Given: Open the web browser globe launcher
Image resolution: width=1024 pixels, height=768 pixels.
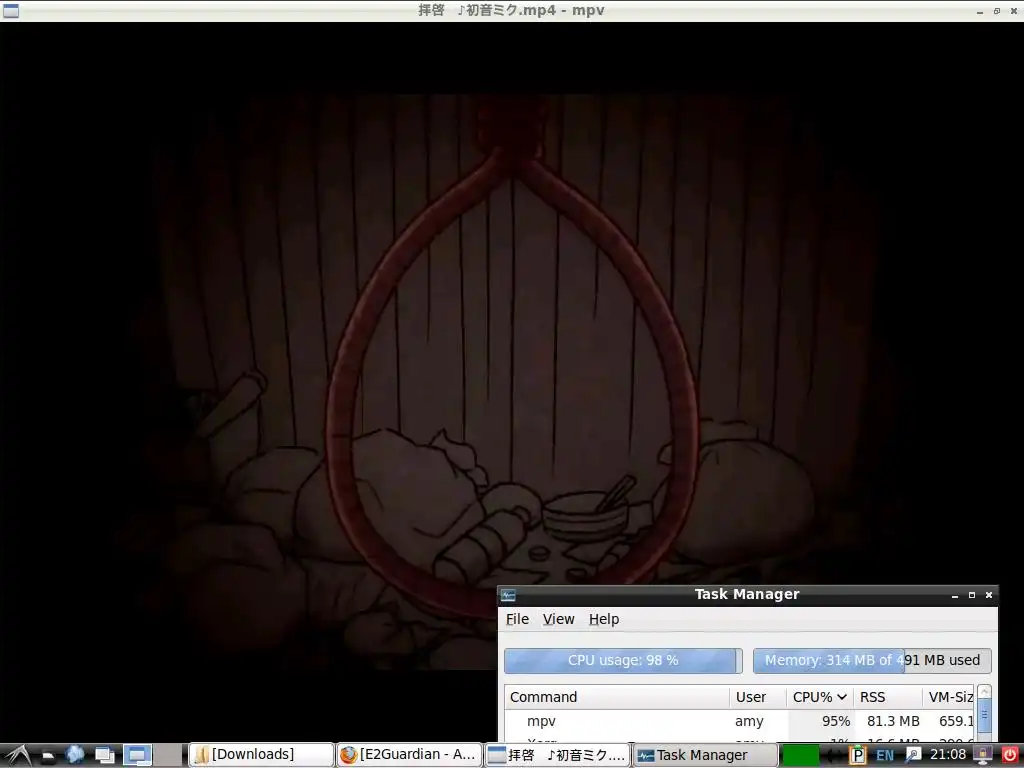Looking at the screenshot, I should [75, 755].
